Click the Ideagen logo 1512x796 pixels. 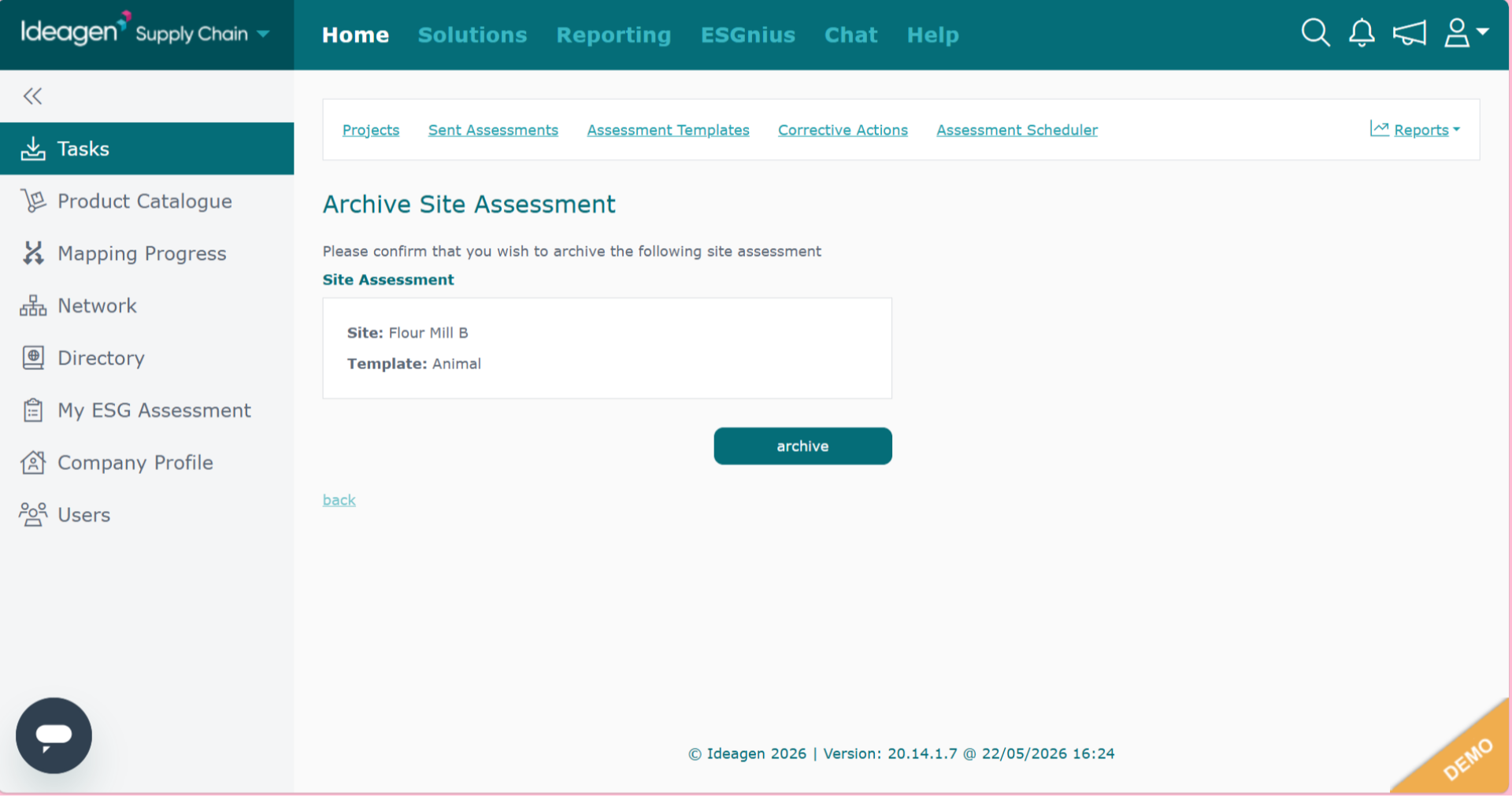pyautogui.click(x=75, y=30)
